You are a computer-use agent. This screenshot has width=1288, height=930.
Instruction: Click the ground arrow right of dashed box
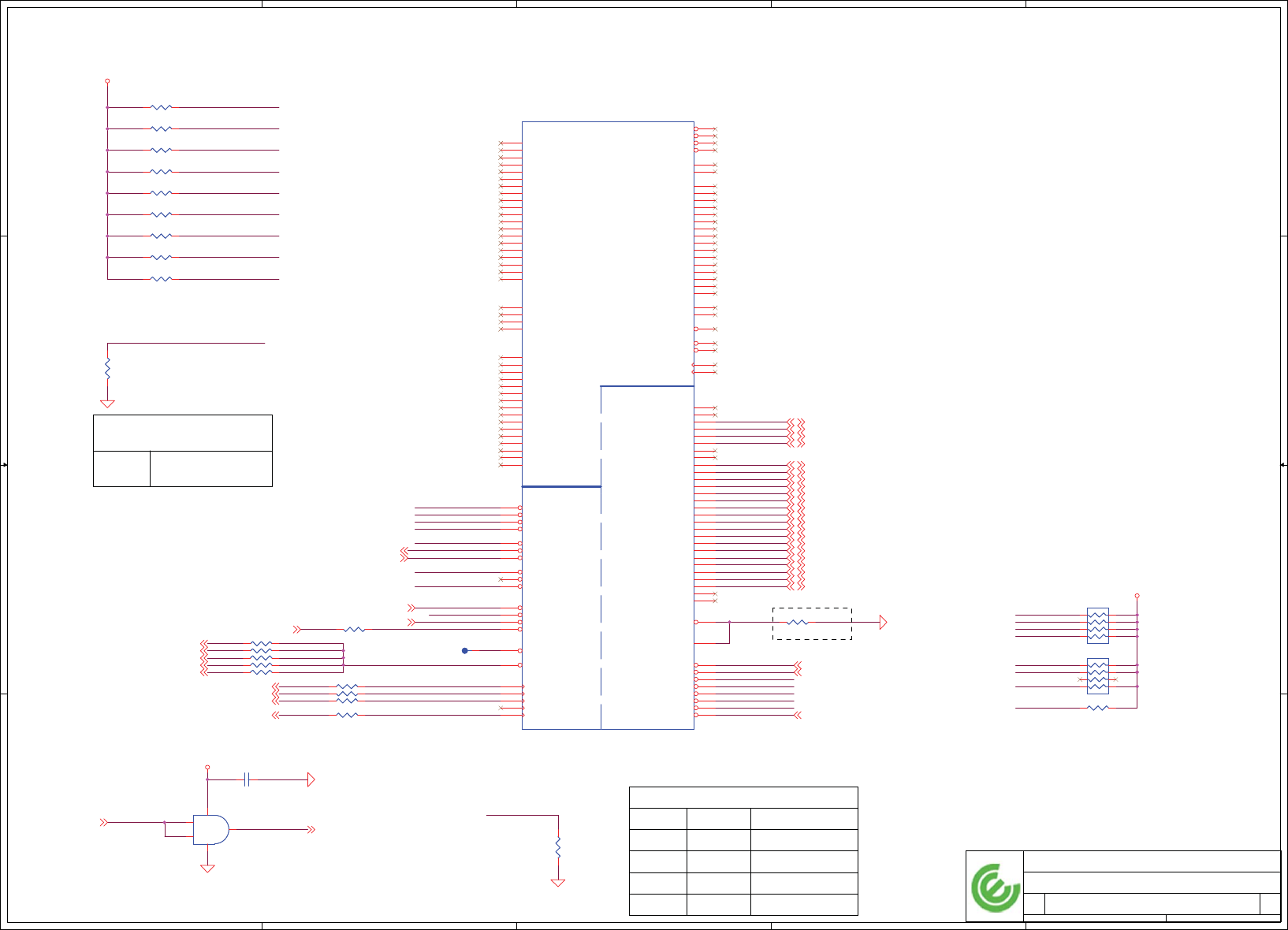884,623
